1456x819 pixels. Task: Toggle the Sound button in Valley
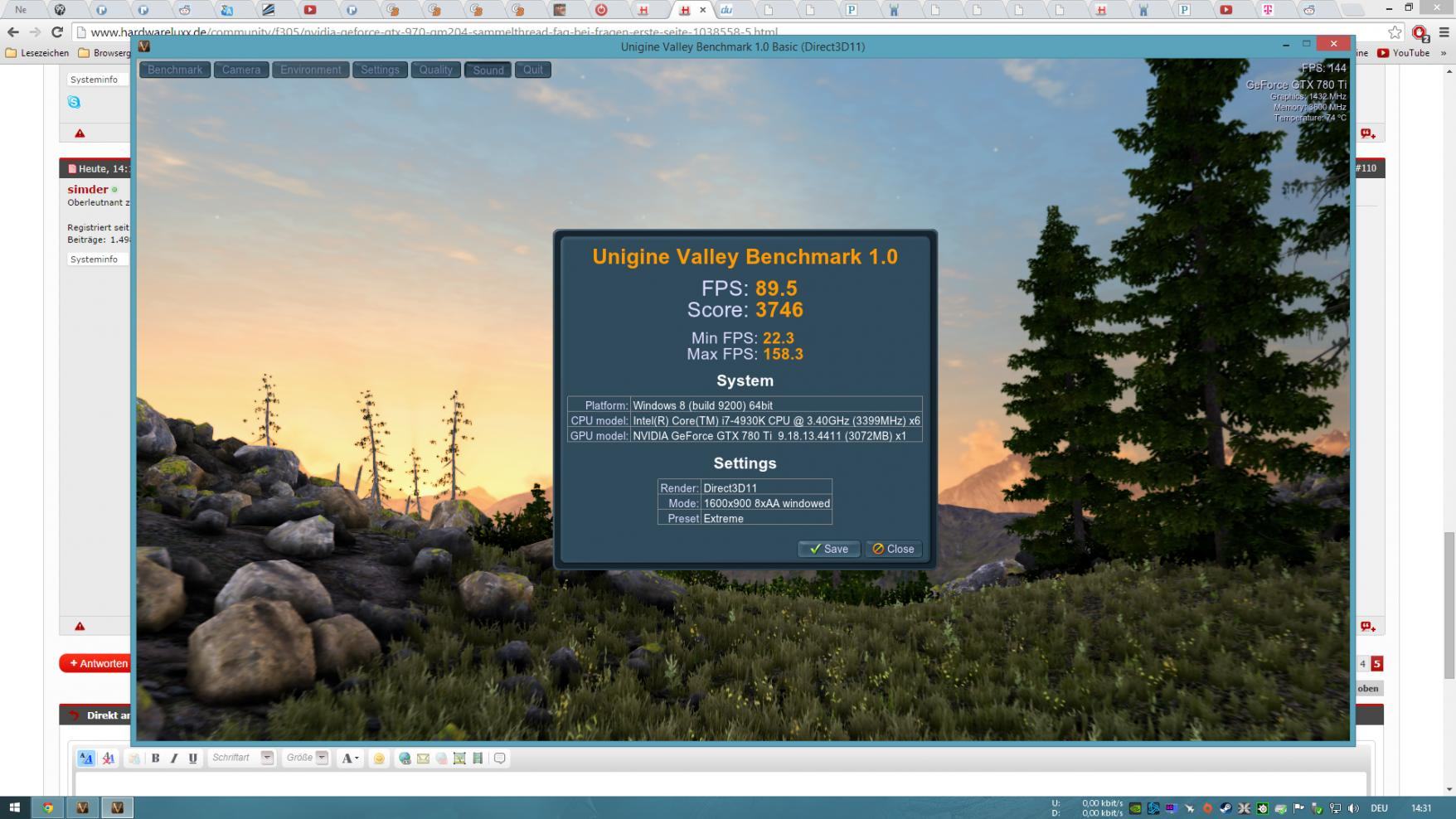(488, 70)
